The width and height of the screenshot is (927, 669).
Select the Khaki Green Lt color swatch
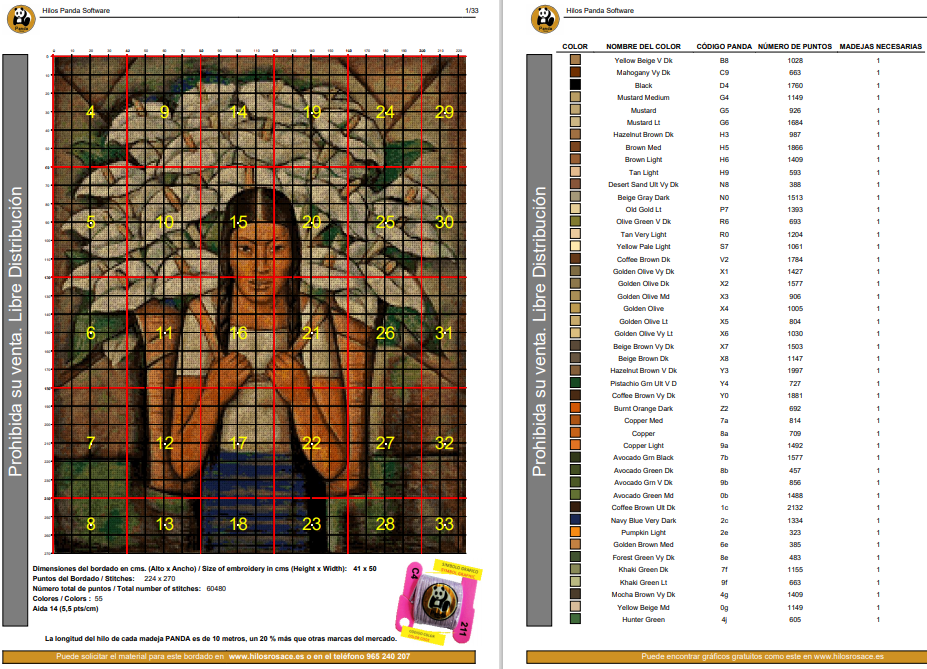click(575, 582)
